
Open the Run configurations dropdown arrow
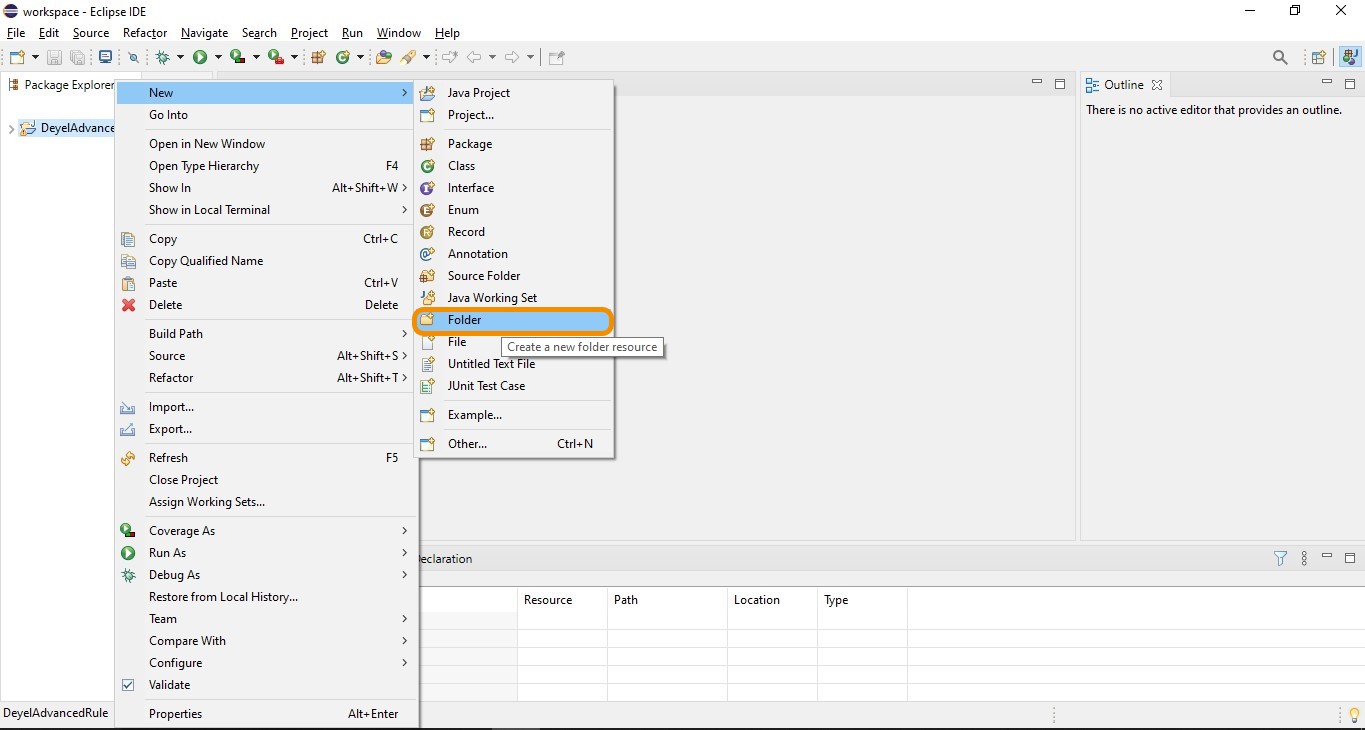pos(218,57)
